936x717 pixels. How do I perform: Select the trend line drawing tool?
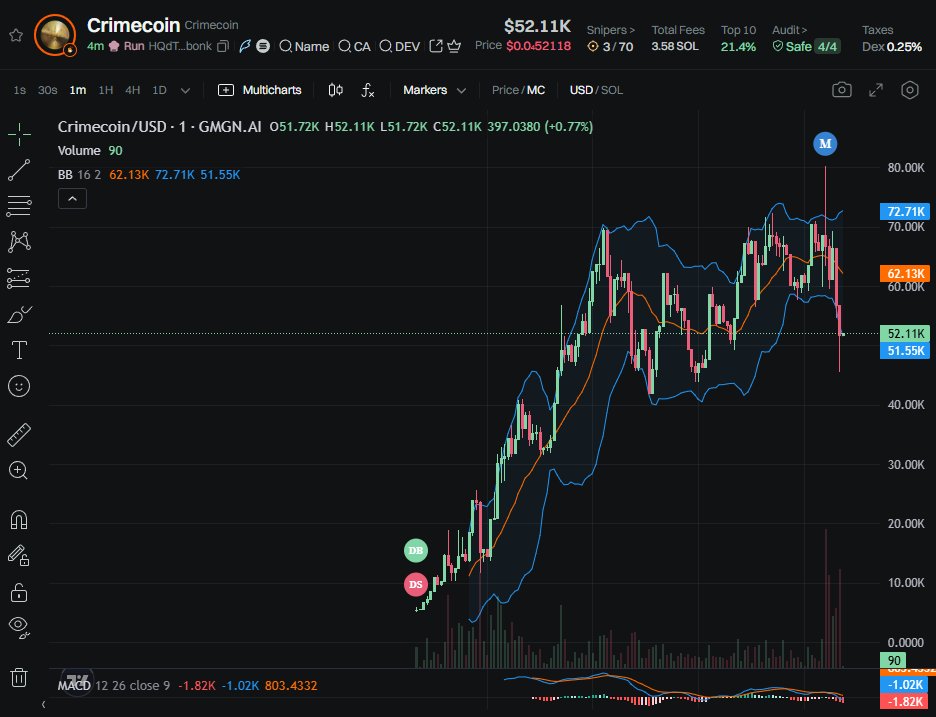(19, 170)
